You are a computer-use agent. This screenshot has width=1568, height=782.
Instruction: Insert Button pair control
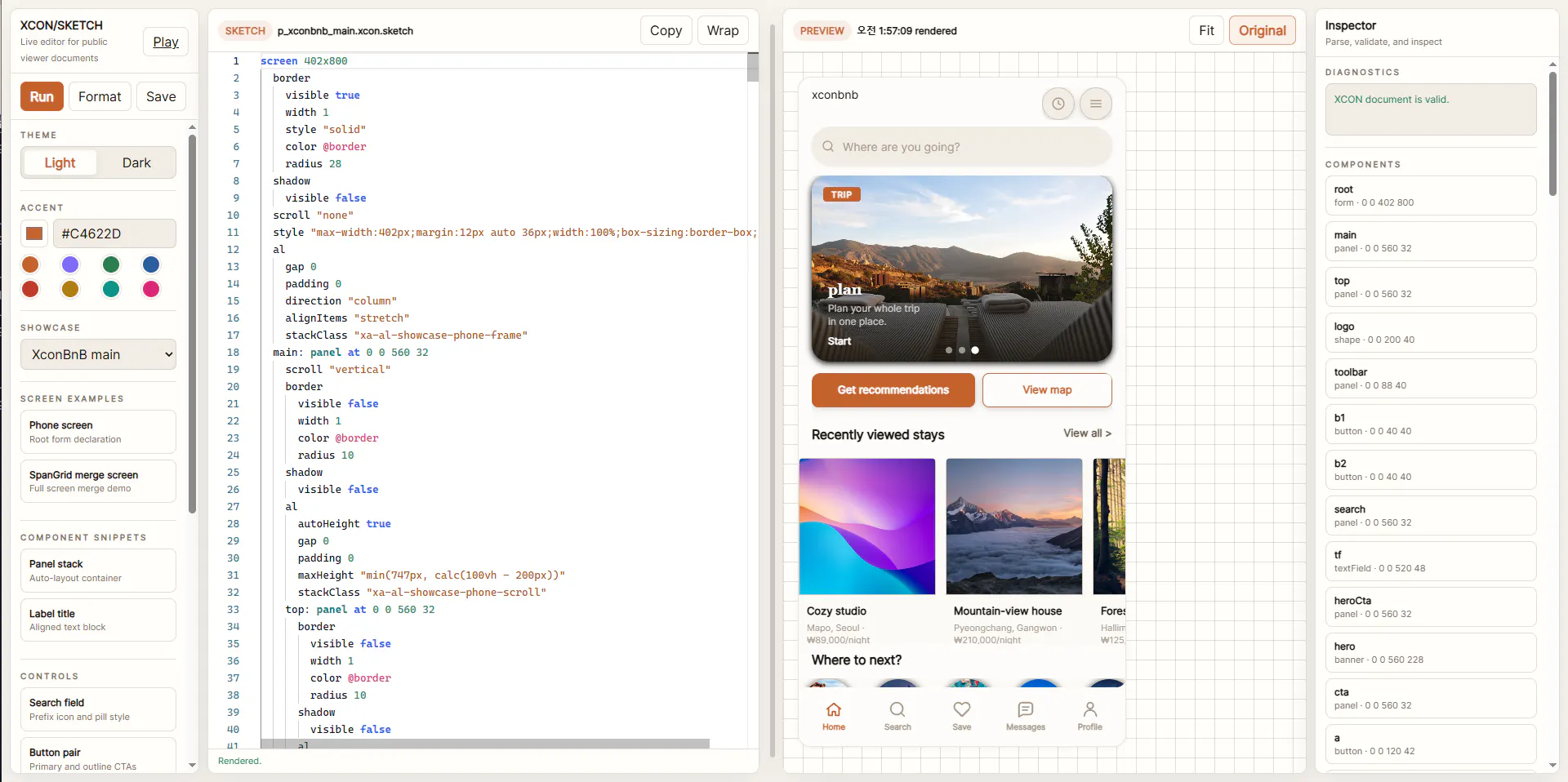(98, 757)
